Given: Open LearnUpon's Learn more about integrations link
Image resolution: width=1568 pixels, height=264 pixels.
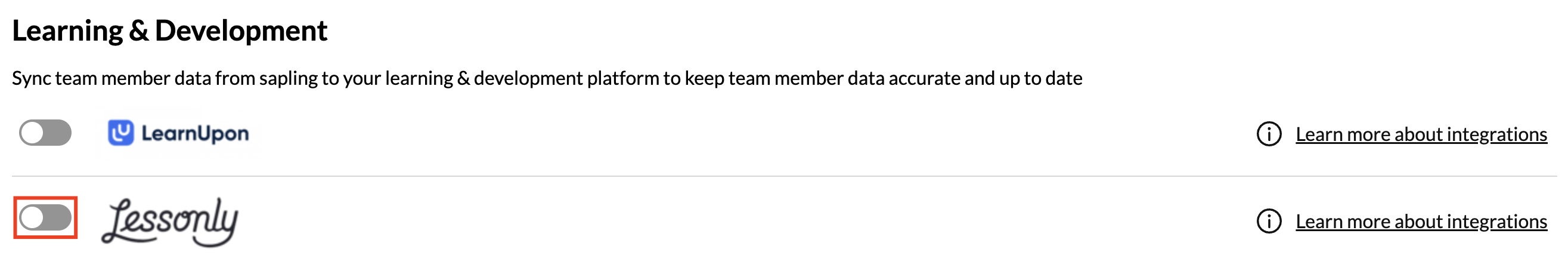Looking at the screenshot, I should (x=1421, y=134).
